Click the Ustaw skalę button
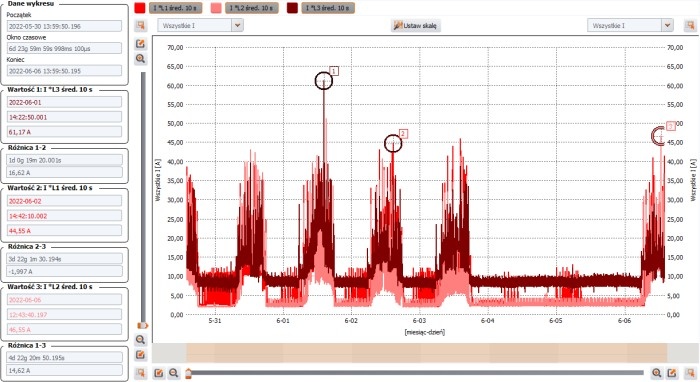Viewport: 700px width, 382px height. pyautogui.click(x=416, y=25)
